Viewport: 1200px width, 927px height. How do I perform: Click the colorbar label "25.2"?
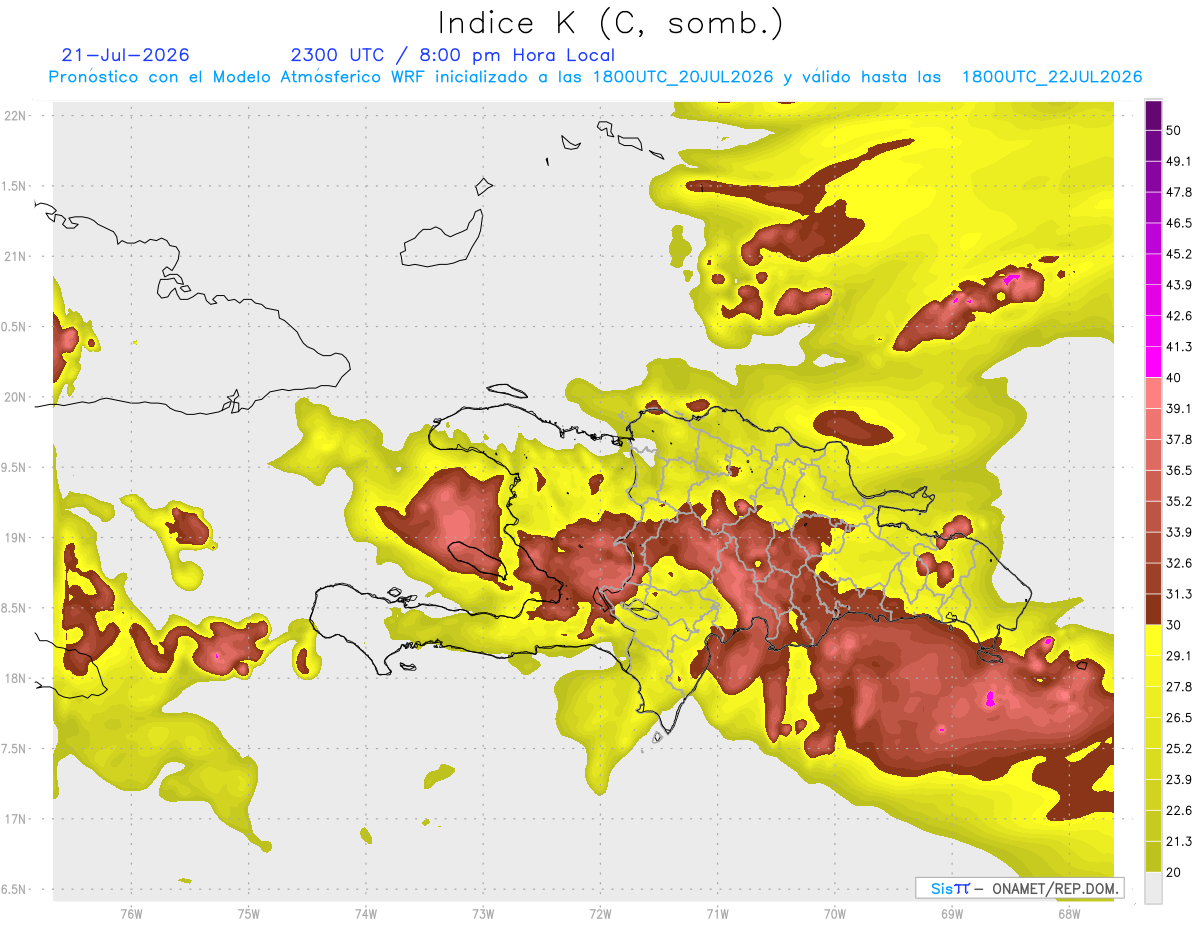tap(1179, 749)
